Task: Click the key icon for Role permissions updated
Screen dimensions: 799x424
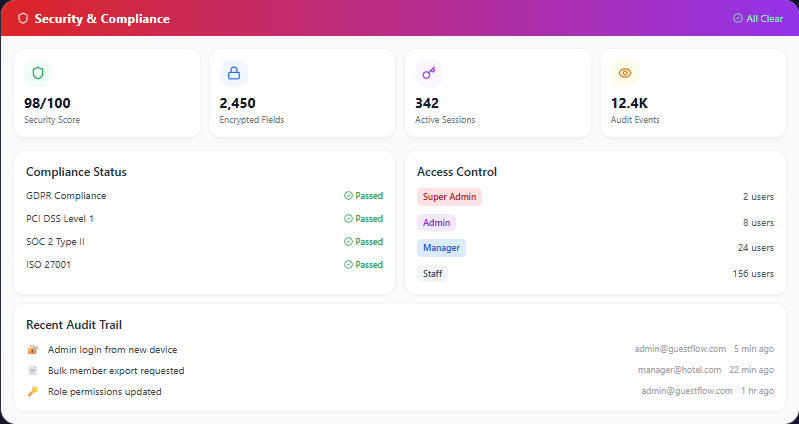Action: [33, 391]
